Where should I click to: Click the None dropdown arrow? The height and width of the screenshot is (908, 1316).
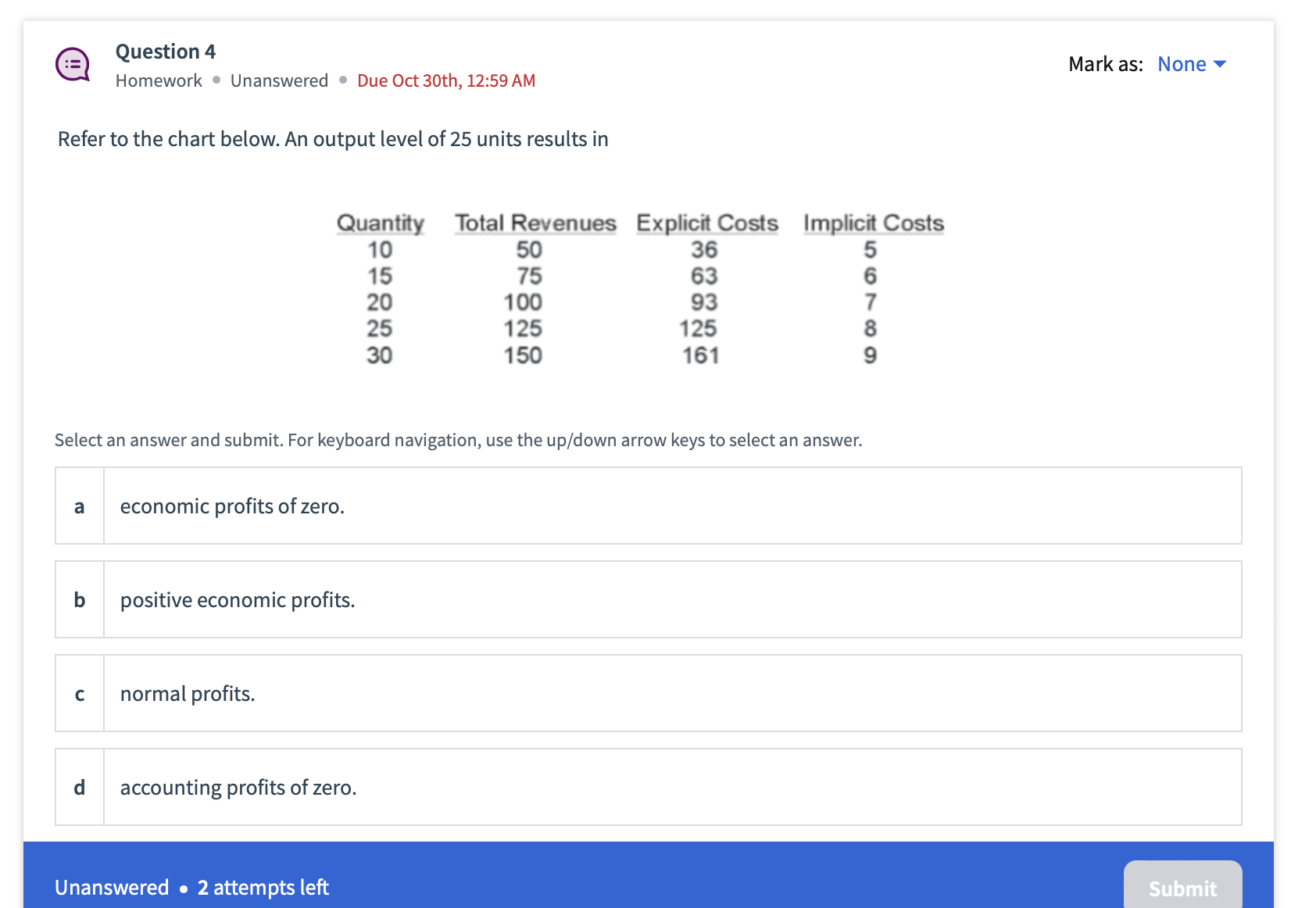click(1221, 64)
